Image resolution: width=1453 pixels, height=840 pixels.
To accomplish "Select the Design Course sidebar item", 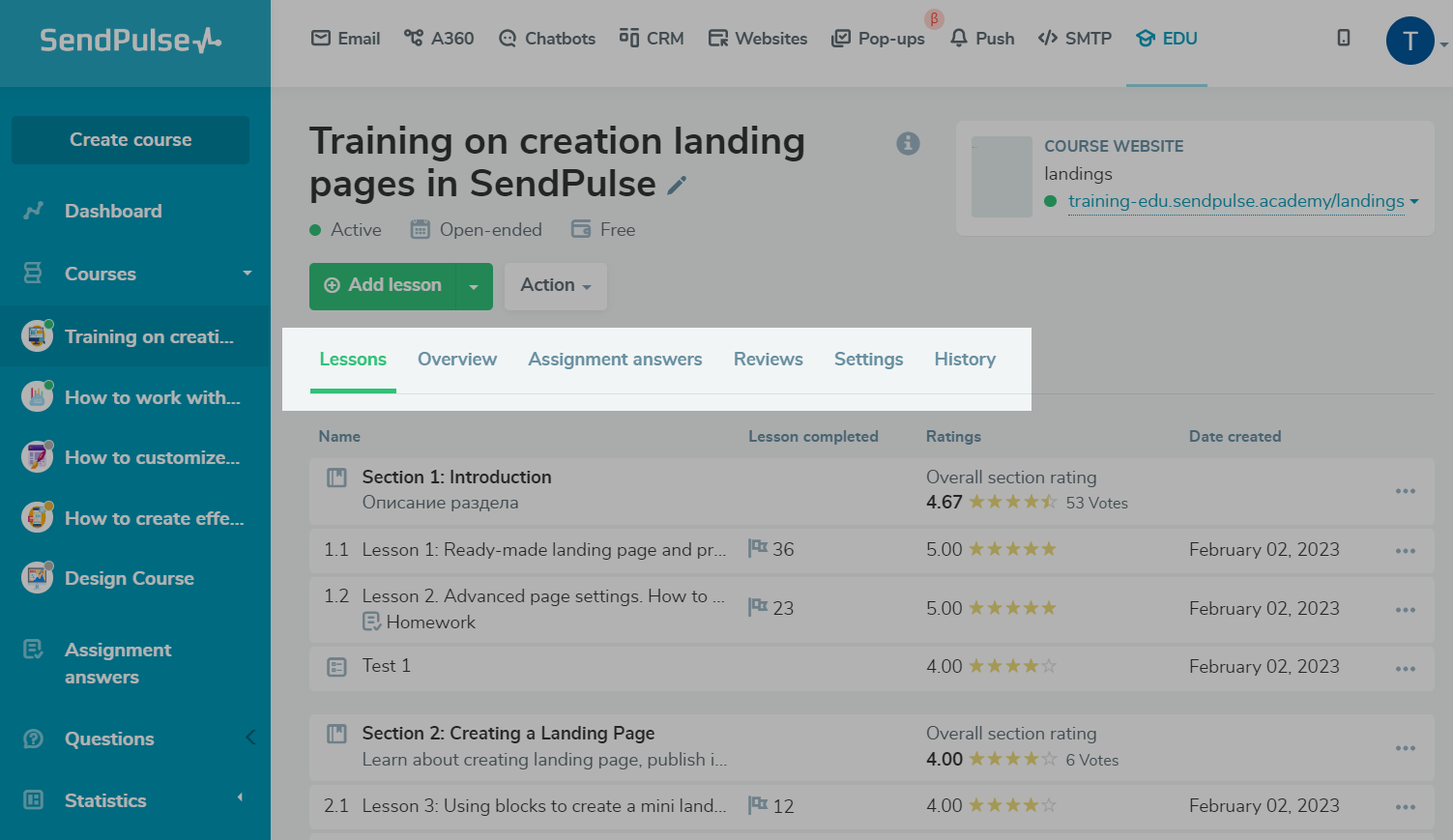I will click(x=129, y=578).
